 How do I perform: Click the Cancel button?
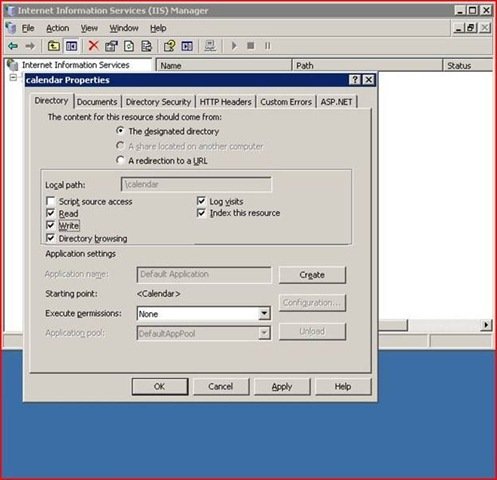pos(221,387)
